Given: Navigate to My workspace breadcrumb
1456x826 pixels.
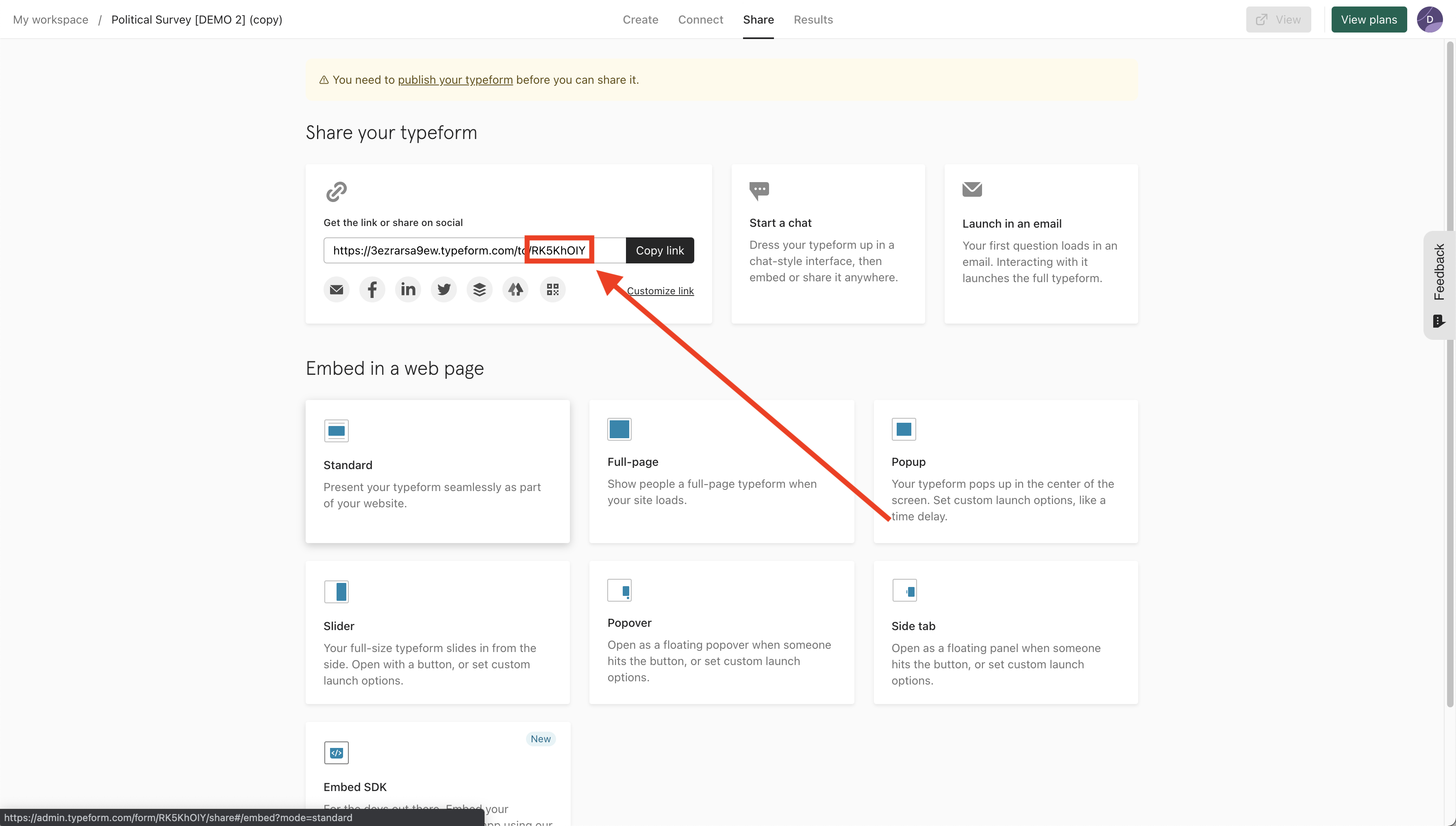Looking at the screenshot, I should 50,19.
